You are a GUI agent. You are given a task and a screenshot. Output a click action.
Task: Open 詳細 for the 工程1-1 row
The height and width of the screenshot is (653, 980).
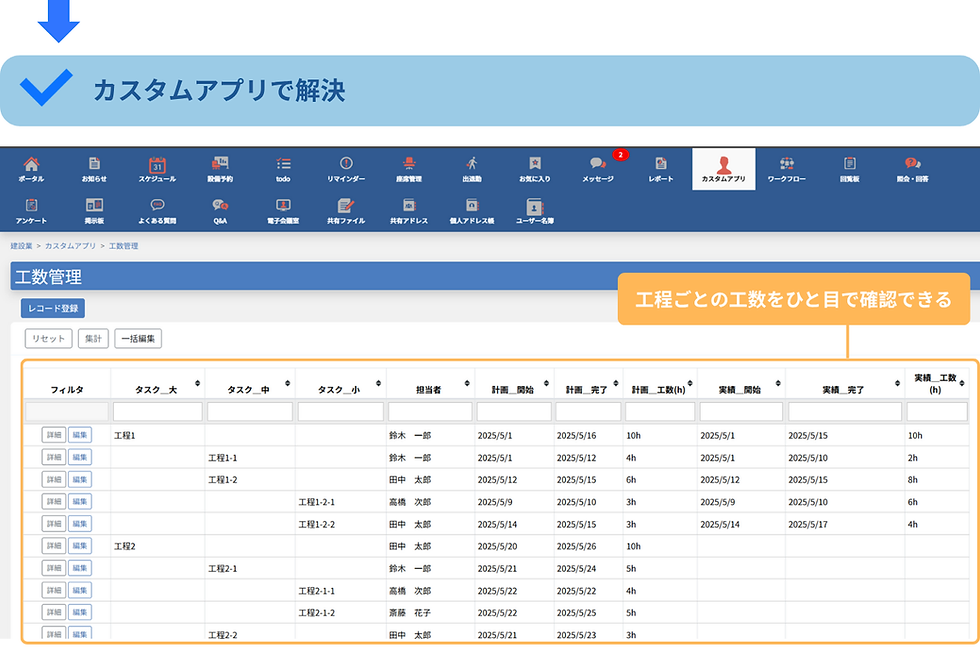54,457
